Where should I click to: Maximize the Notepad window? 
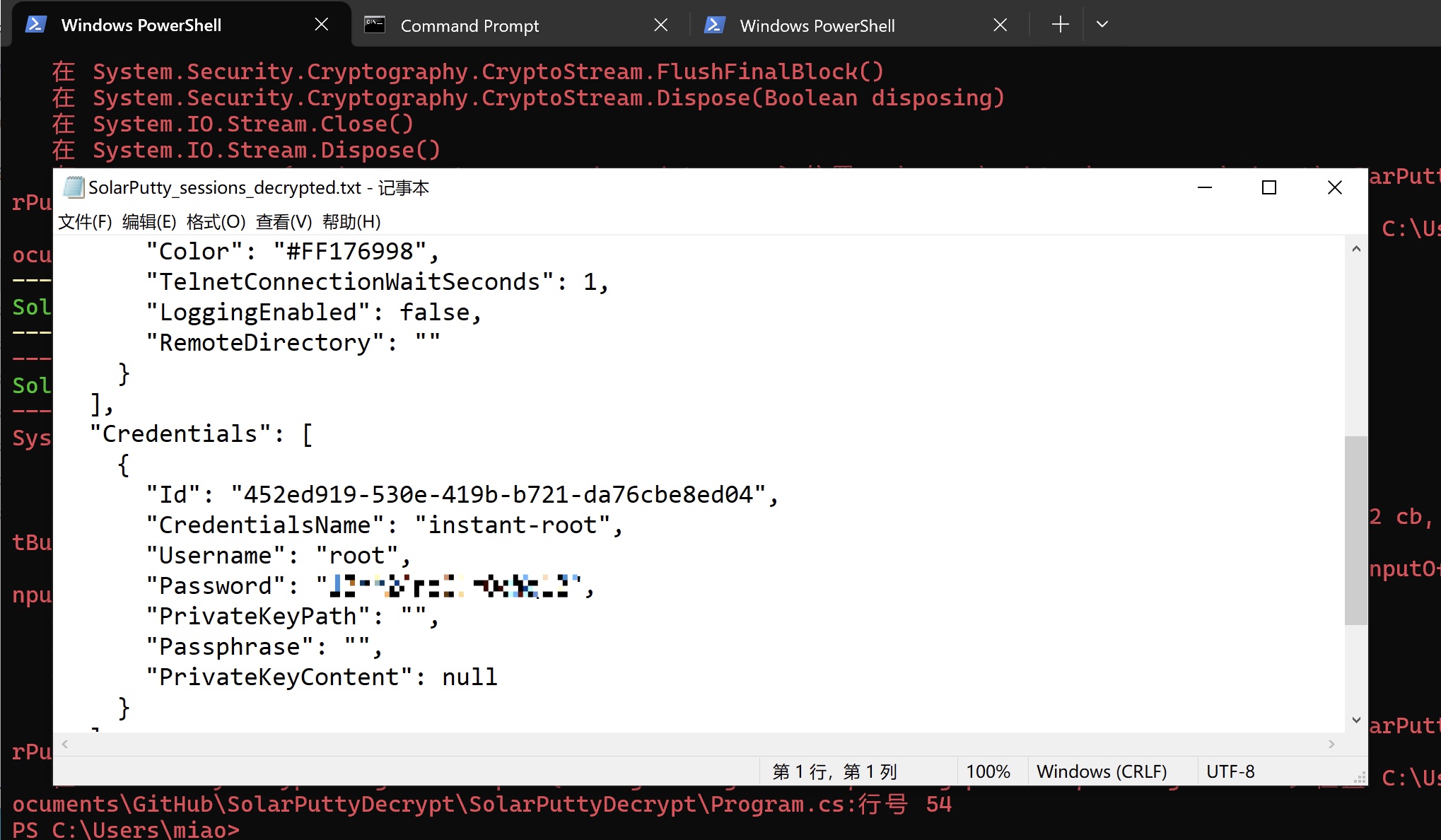[x=1269, y=187]
